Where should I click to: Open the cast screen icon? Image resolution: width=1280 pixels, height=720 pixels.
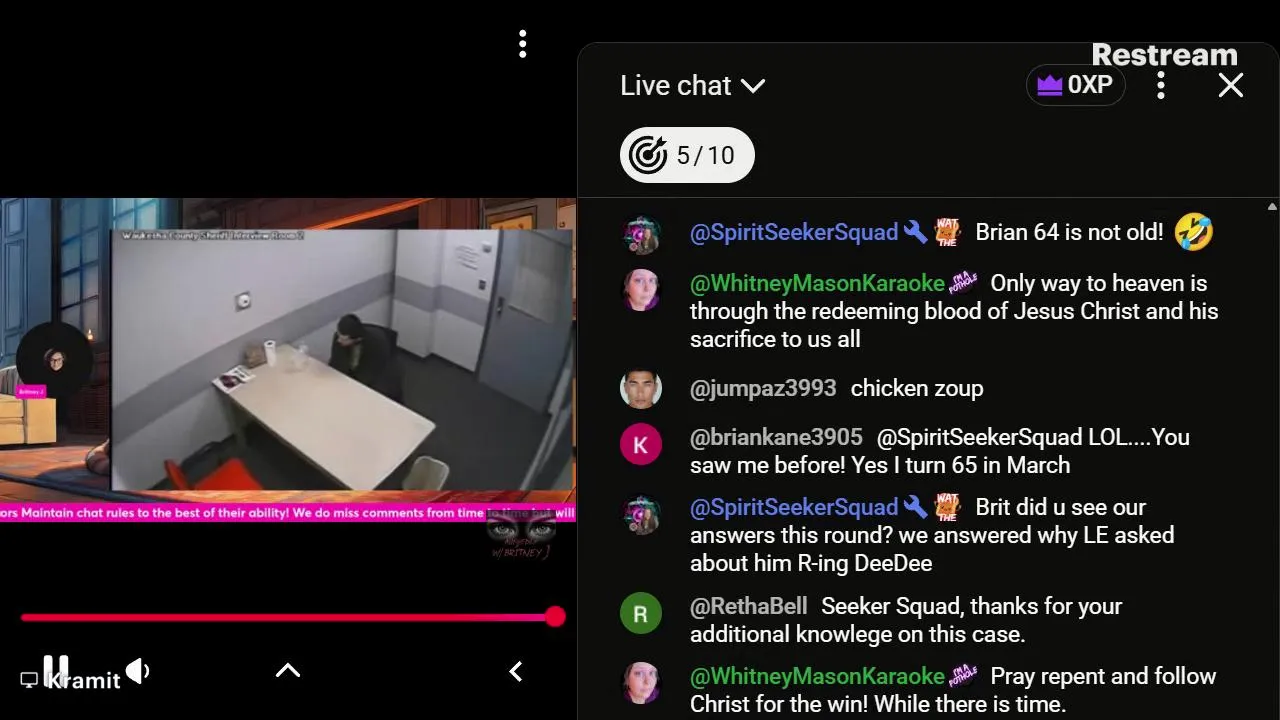pyautogui.click(x=29, y=680)
